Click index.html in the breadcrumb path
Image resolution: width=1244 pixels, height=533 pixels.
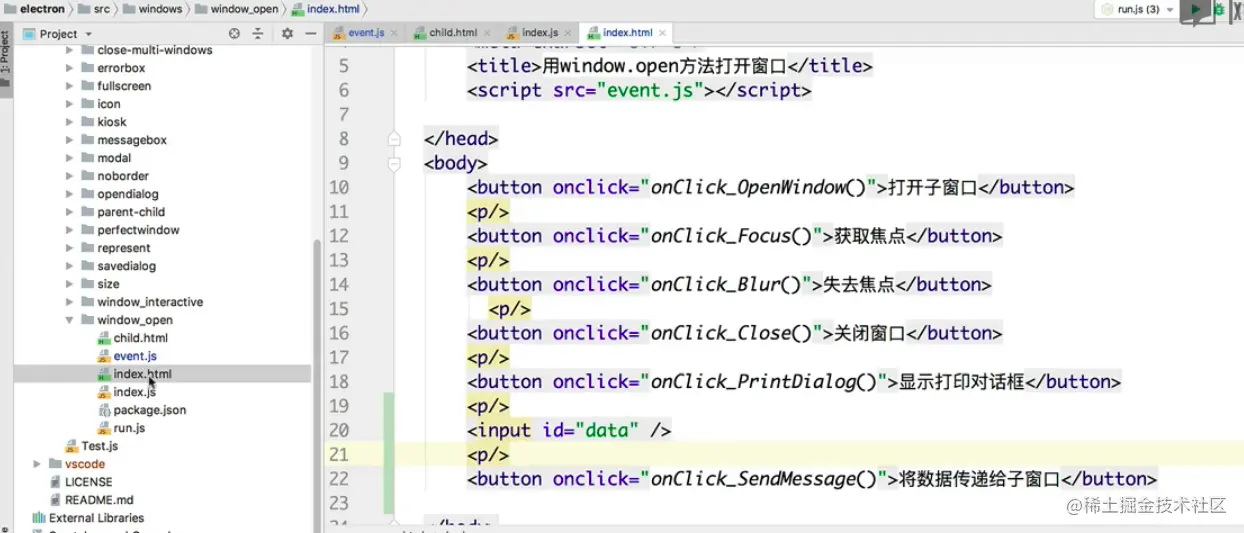326,9
